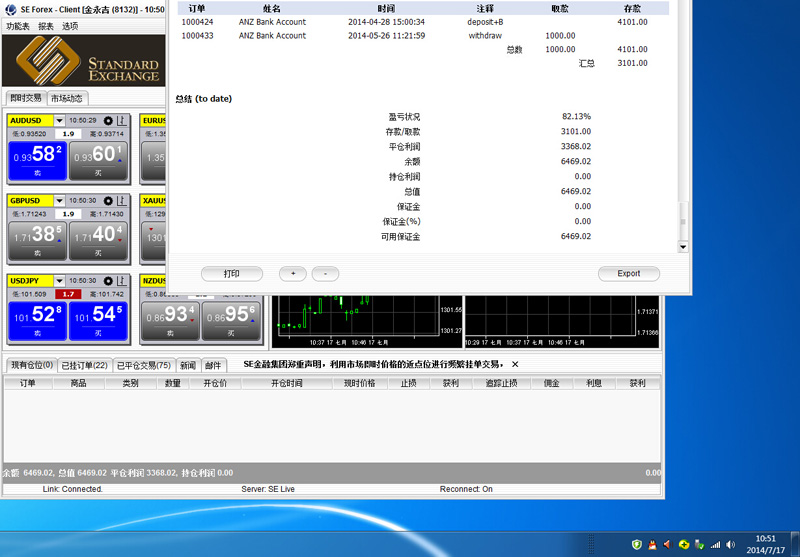Click the red speaker tray icon
The height and width of the screenshot is (557, 800).
coord(668,544)
